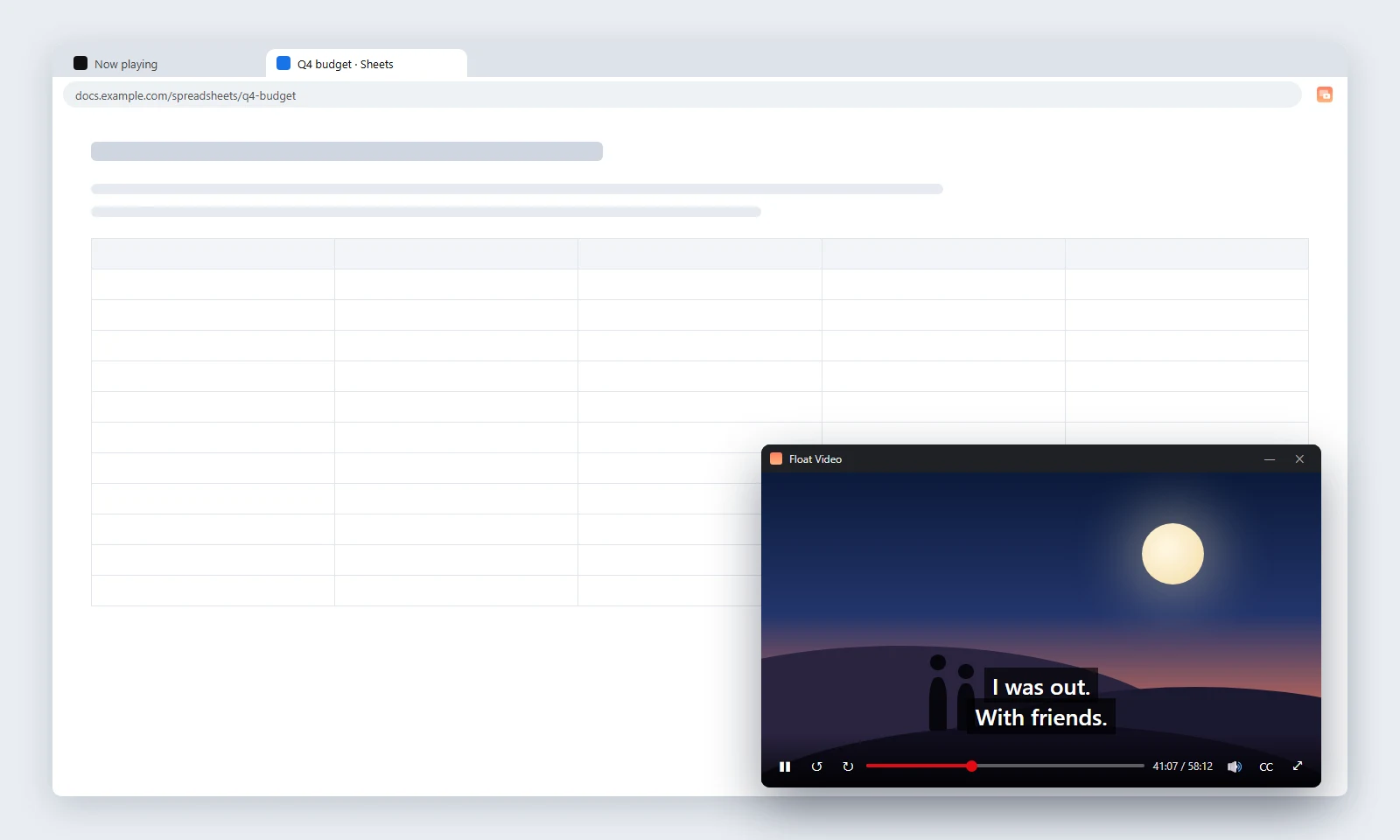The width and height of the screenshot is (1400, 840).
Task: Click the moon in the video frame
Action: pos(1172,554)
